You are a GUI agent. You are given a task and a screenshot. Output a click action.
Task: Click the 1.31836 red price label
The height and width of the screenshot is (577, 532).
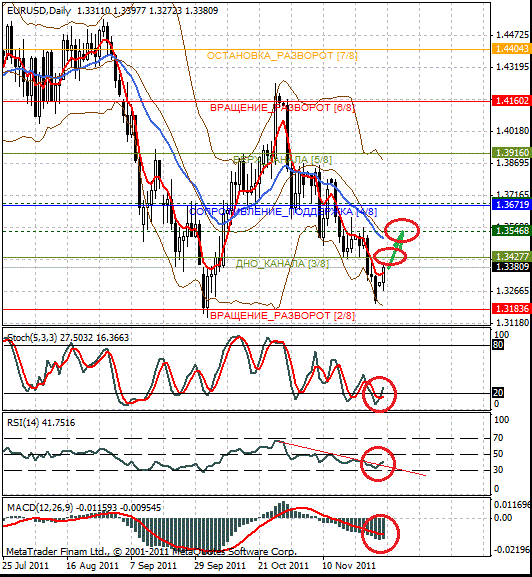[511, 308]
